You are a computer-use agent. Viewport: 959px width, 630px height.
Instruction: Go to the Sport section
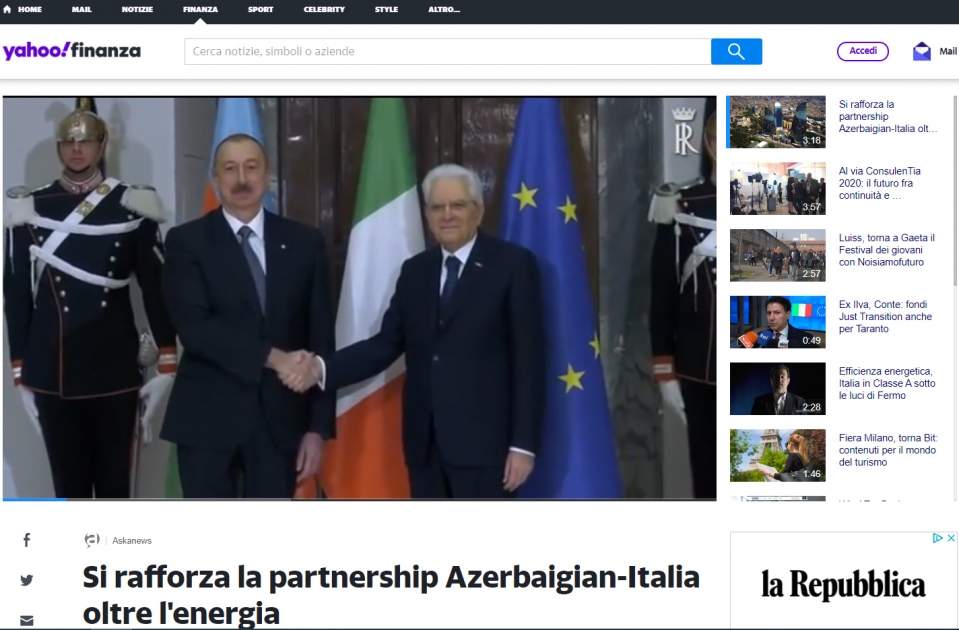261,9
